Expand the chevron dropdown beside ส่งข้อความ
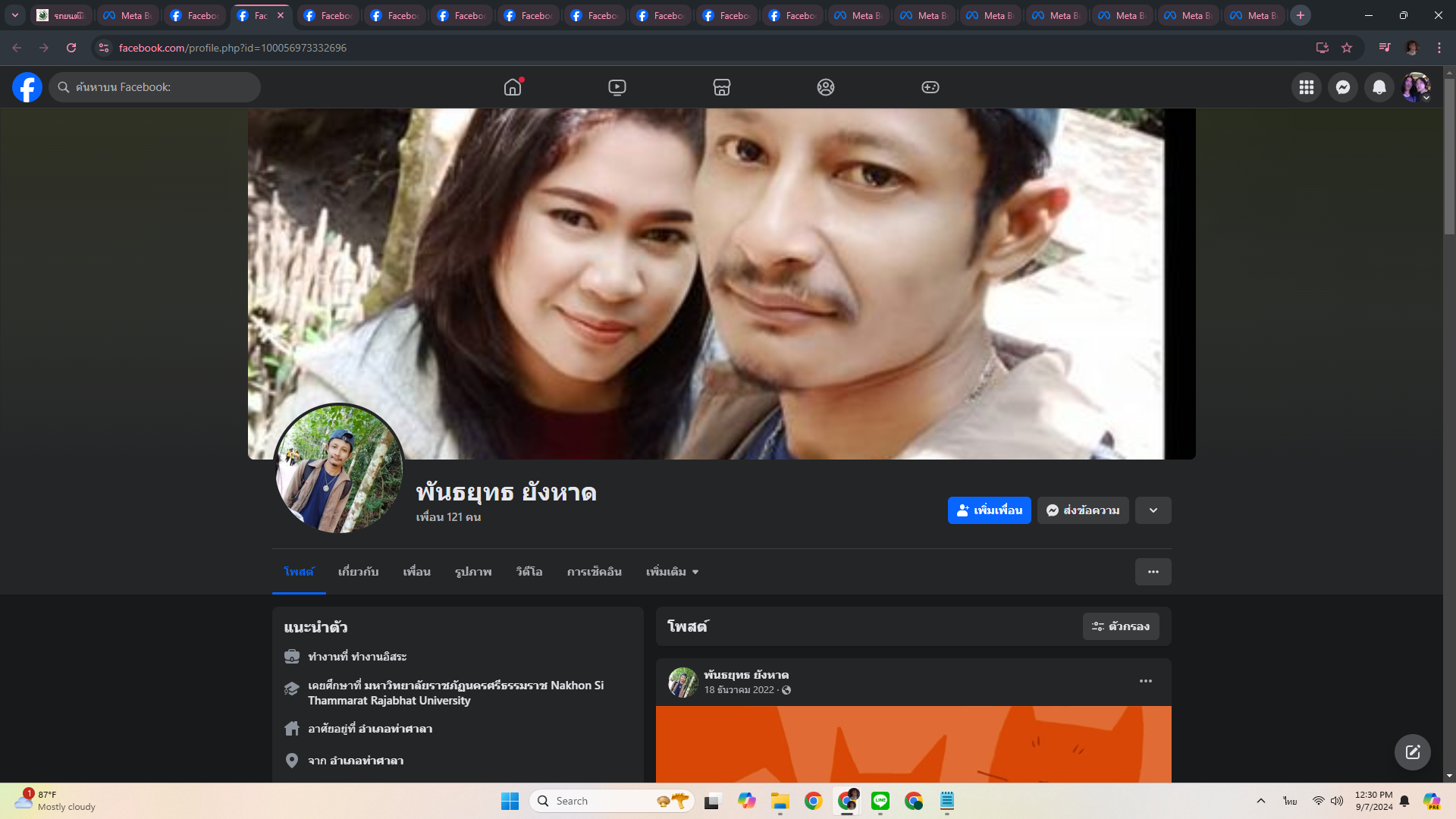This screenshot has height=819, width=1456. coord(1153,510)
